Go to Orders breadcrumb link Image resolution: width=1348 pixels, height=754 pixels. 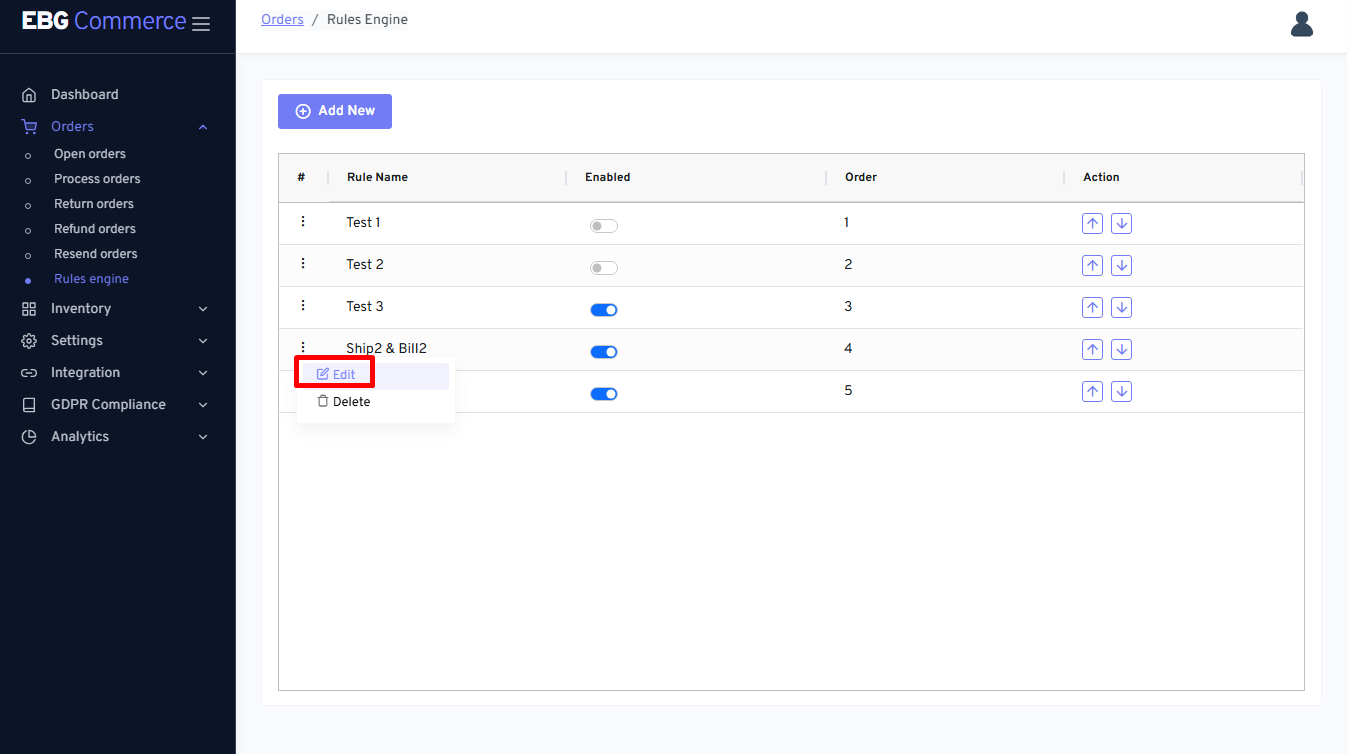pyautogui.click(x=282, y=20)
